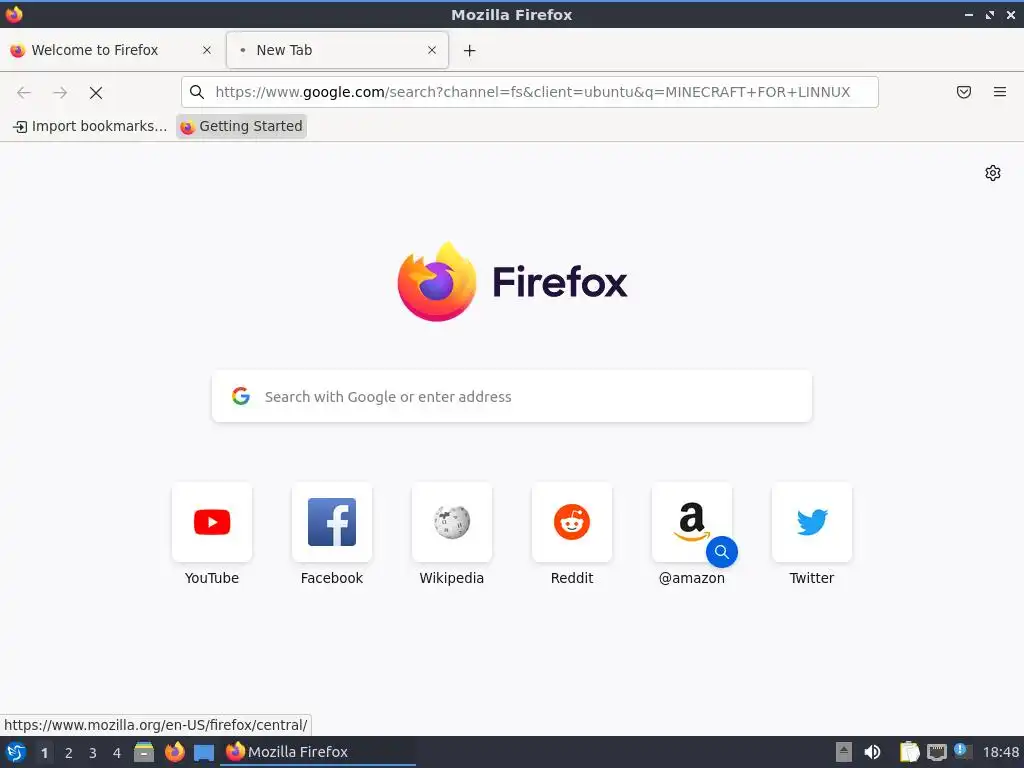Click the Firefox icon in title bar

click(14, 14)
